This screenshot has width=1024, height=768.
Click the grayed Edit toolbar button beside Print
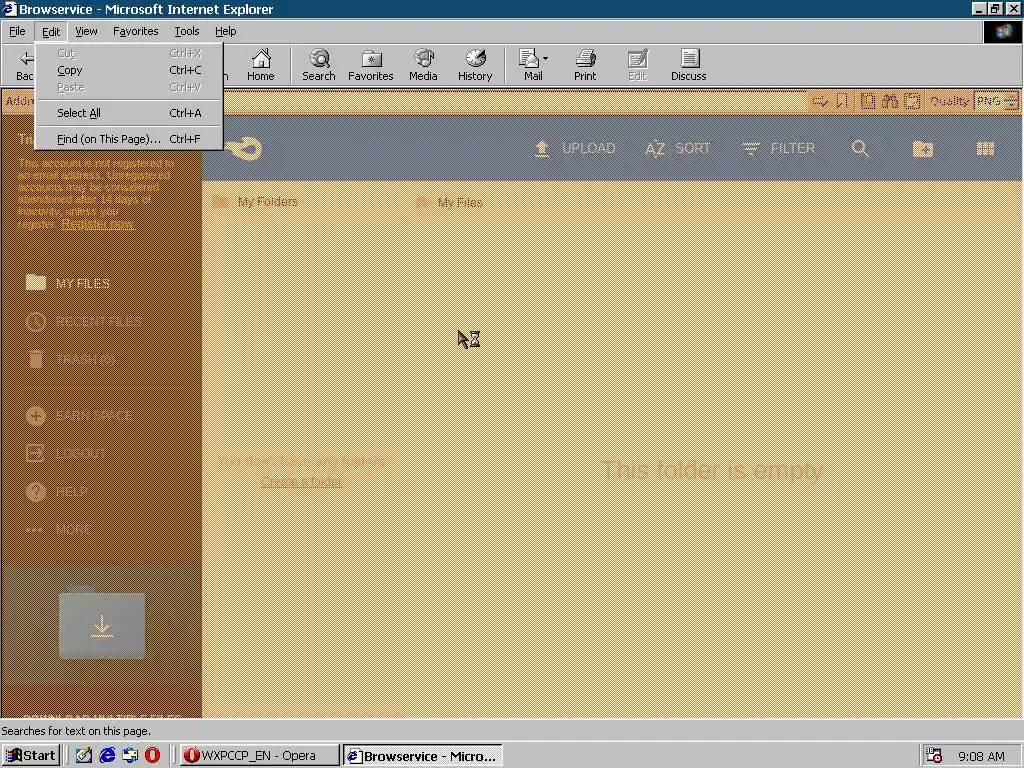(637, 65)
